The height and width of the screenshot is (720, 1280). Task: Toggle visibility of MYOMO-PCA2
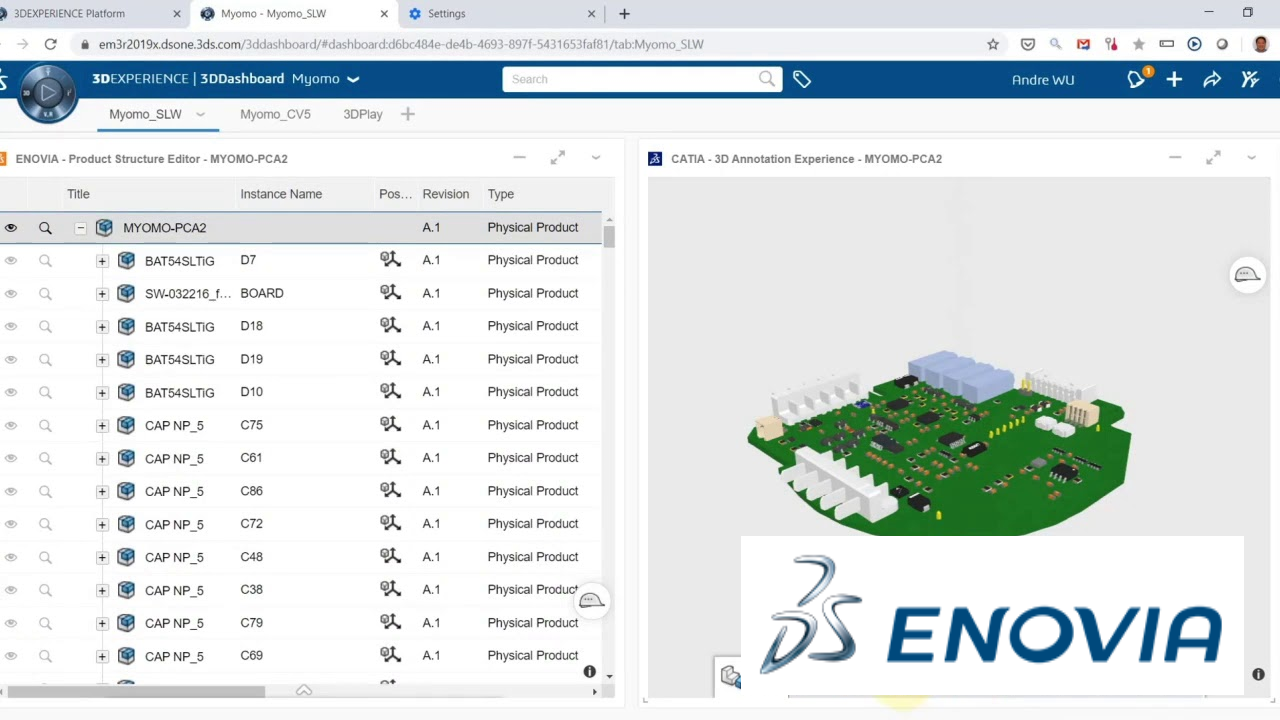click(11, 228)
